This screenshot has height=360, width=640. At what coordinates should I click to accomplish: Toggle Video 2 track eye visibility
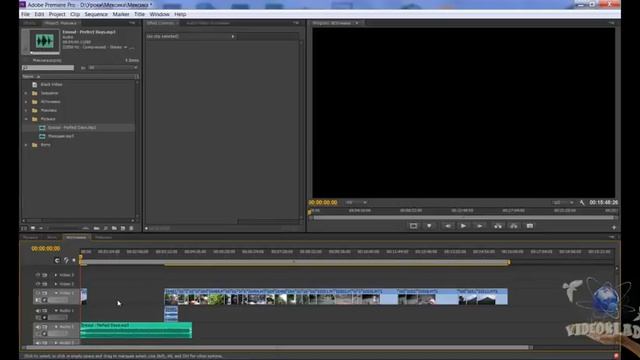click(38, 284)
